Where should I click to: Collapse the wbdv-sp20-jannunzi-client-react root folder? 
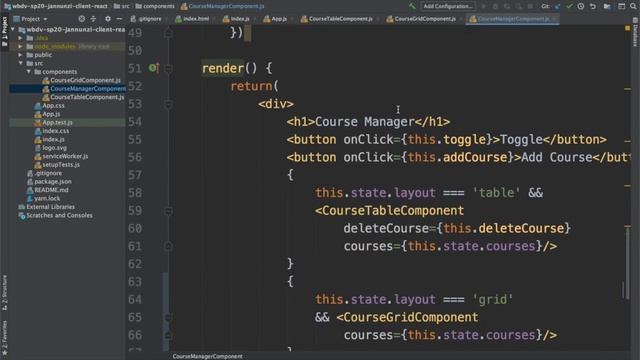pyautogui.click(x=13, y=29)
